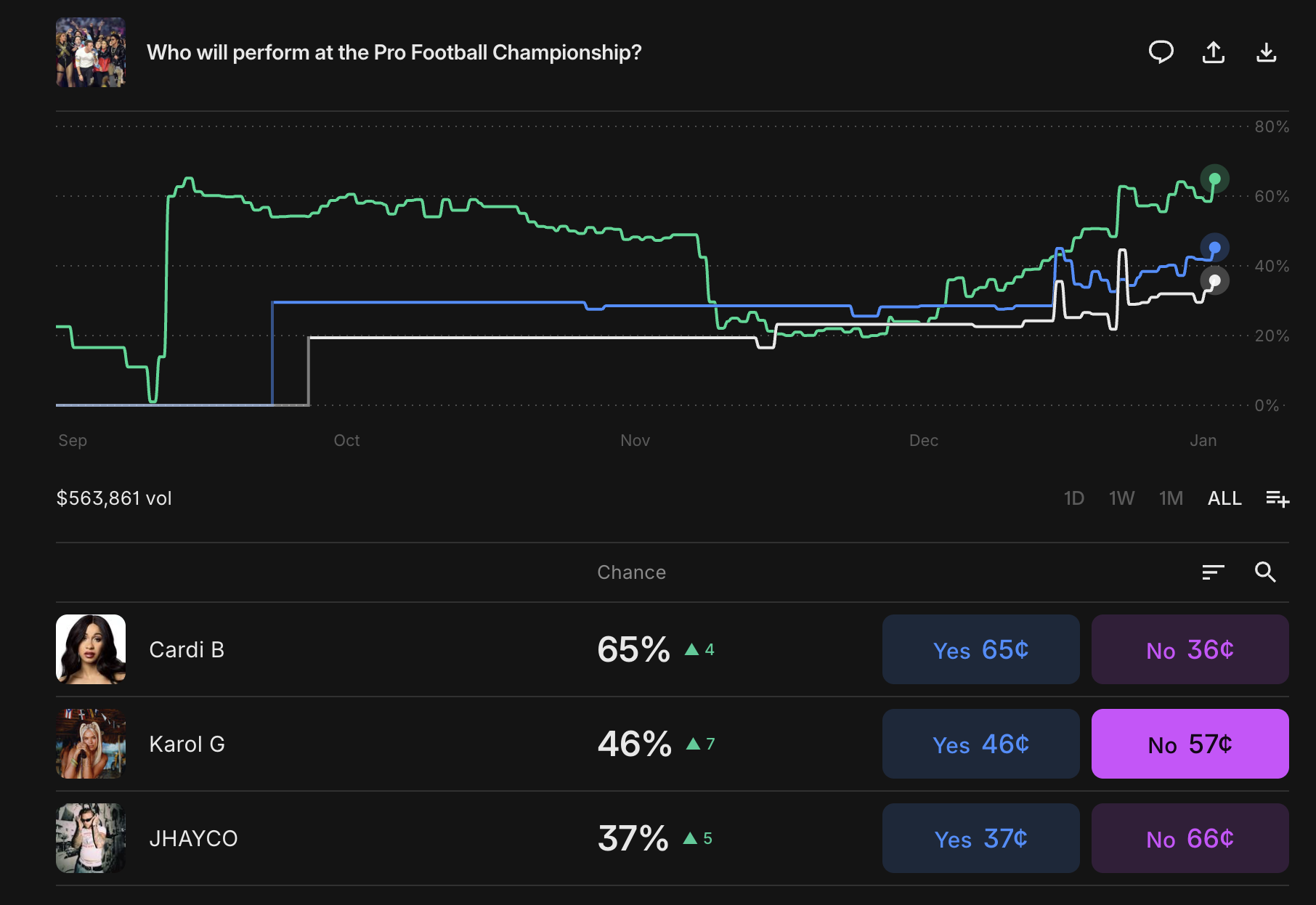Click the Cardi B profile thumbnail

click(90, 649)
